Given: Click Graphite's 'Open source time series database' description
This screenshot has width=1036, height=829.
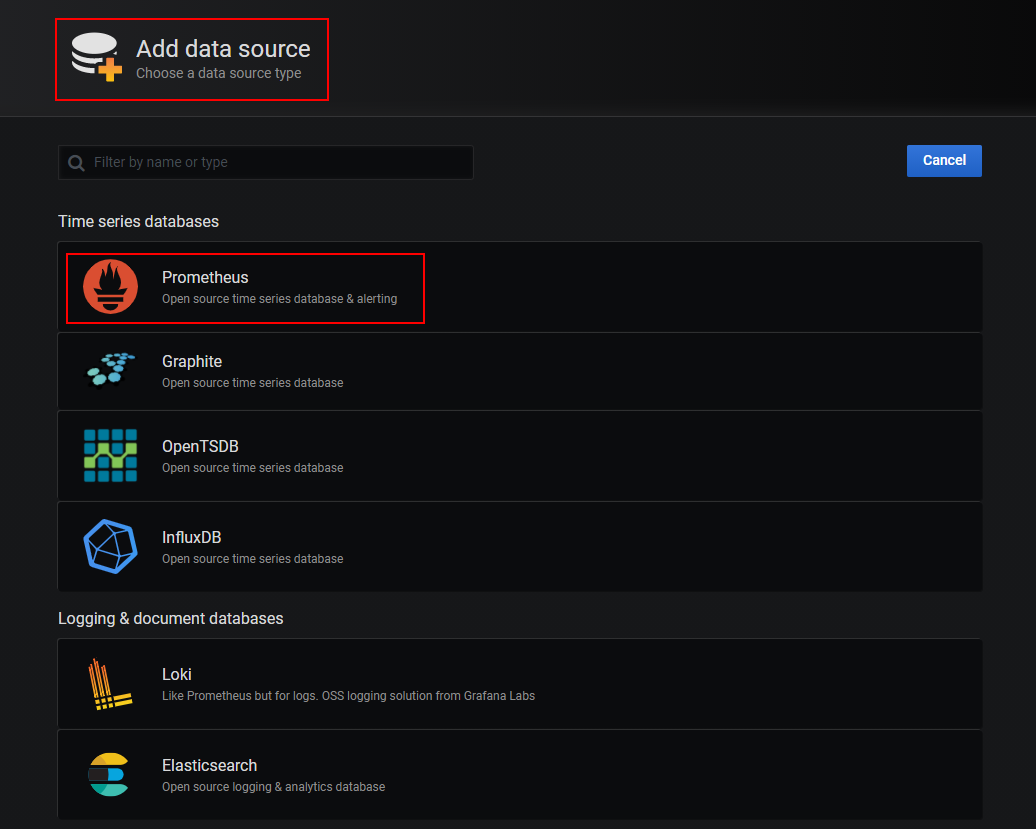Looking at the screenshot, I should tap(252, 383).
